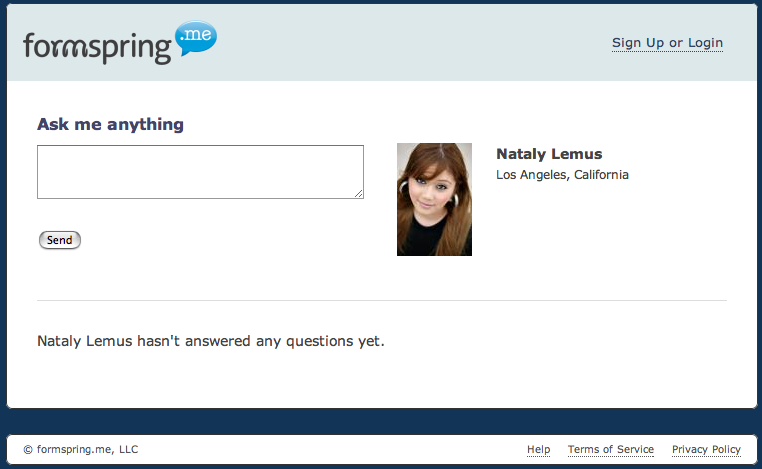The height and width of the screenshot is (469, 762).
Task: Click the Nataly Lemus profile name
Action: [x=549, y=154]
